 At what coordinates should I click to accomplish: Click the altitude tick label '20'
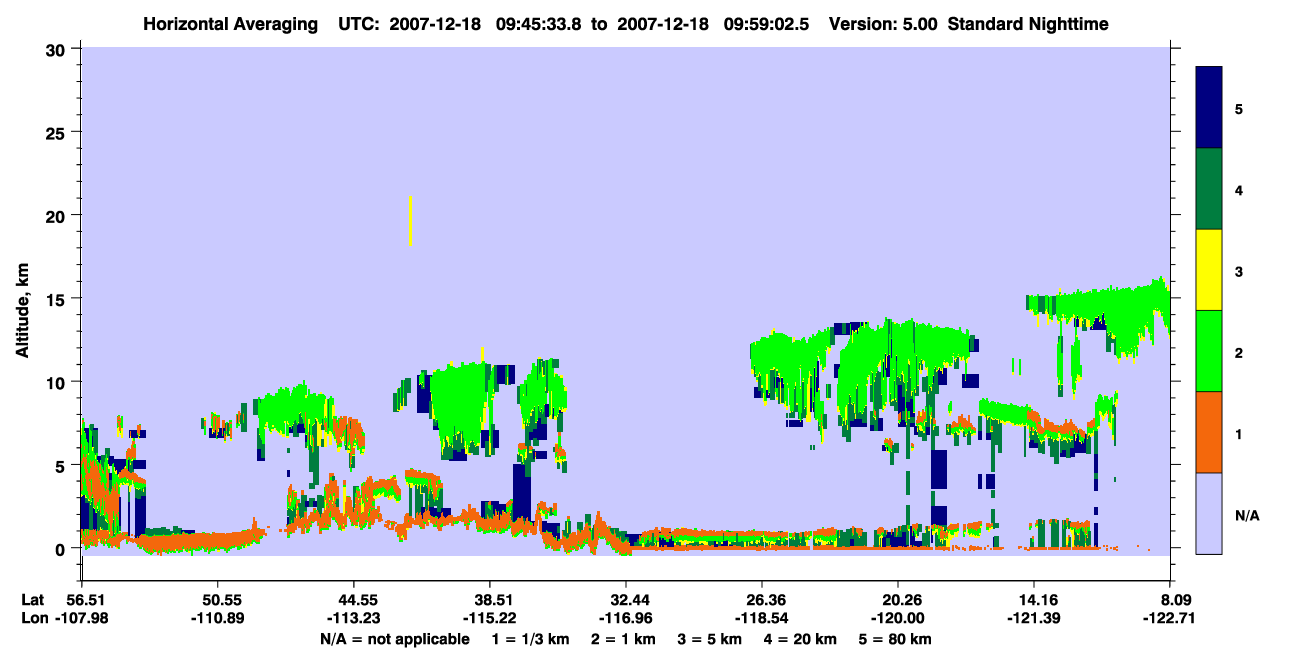[58, 215]
